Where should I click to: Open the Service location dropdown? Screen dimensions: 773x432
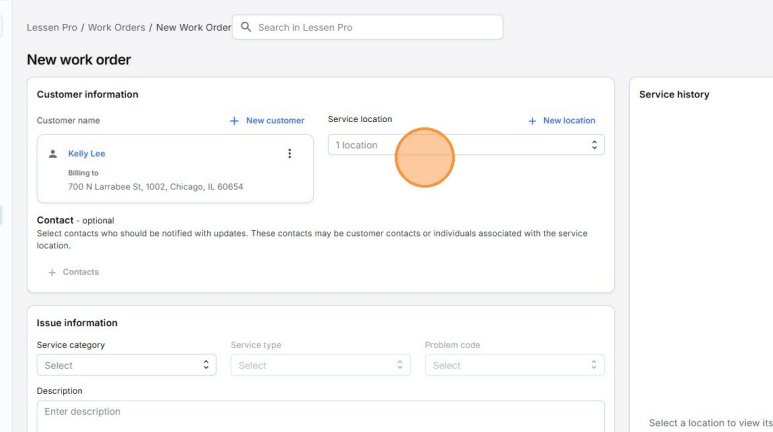tap(466, 146)
